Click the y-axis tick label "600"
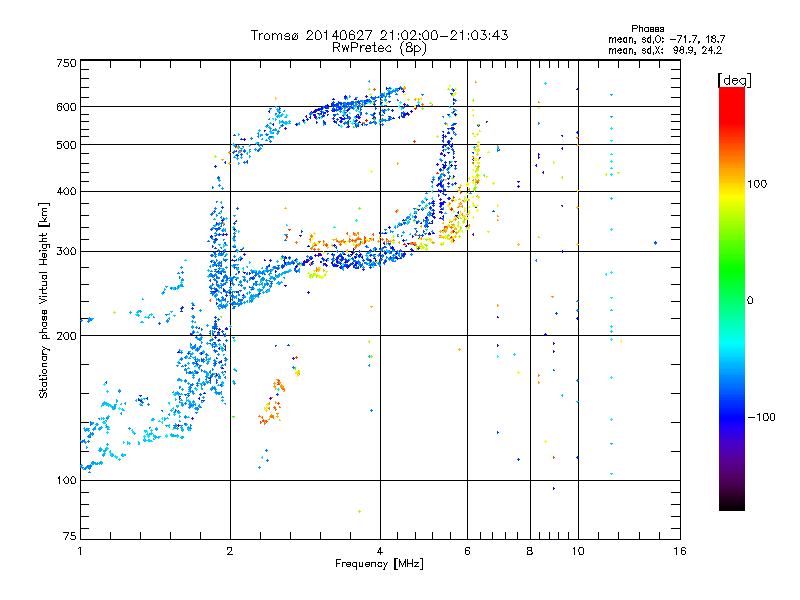This screenshot has height=600, width=800. click(66, 107)
